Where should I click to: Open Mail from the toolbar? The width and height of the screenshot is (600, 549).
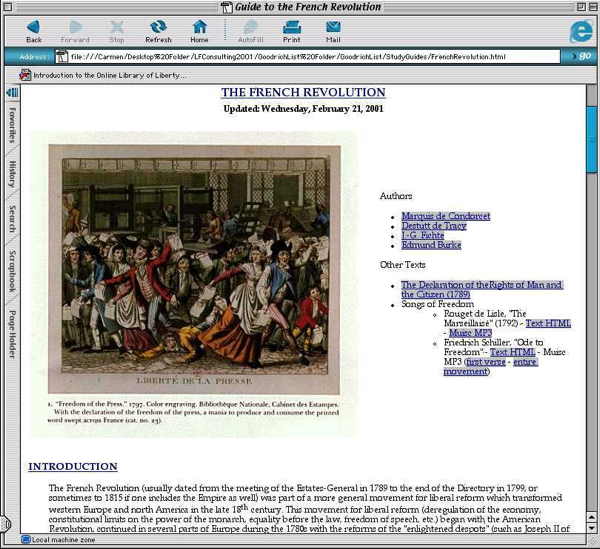(x=333, y=31)
